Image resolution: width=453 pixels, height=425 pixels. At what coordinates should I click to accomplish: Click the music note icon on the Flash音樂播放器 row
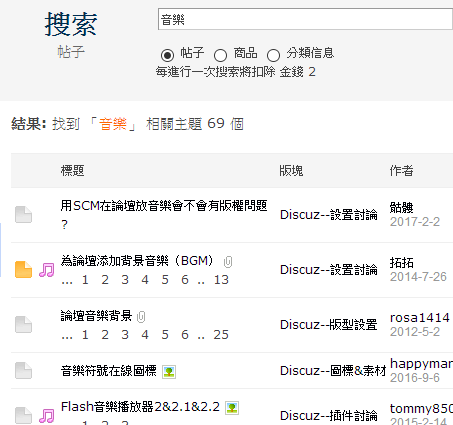[x=47, y=416]
